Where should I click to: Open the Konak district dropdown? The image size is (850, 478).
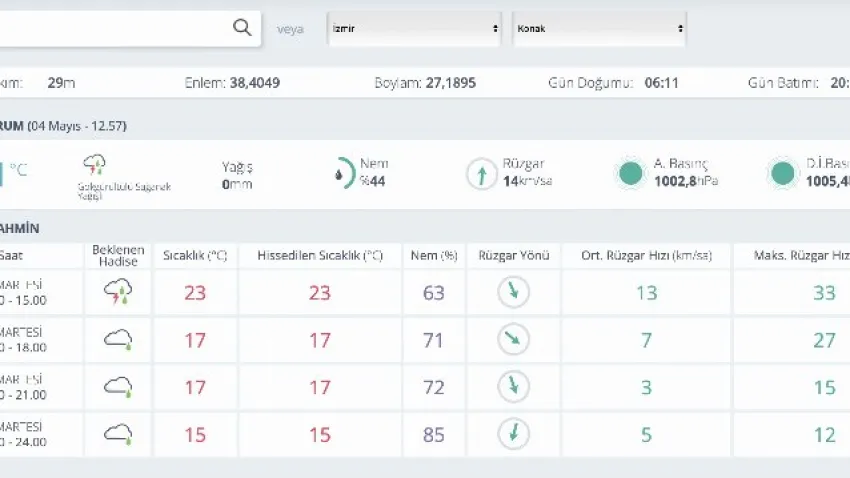(x=599, y=29)
